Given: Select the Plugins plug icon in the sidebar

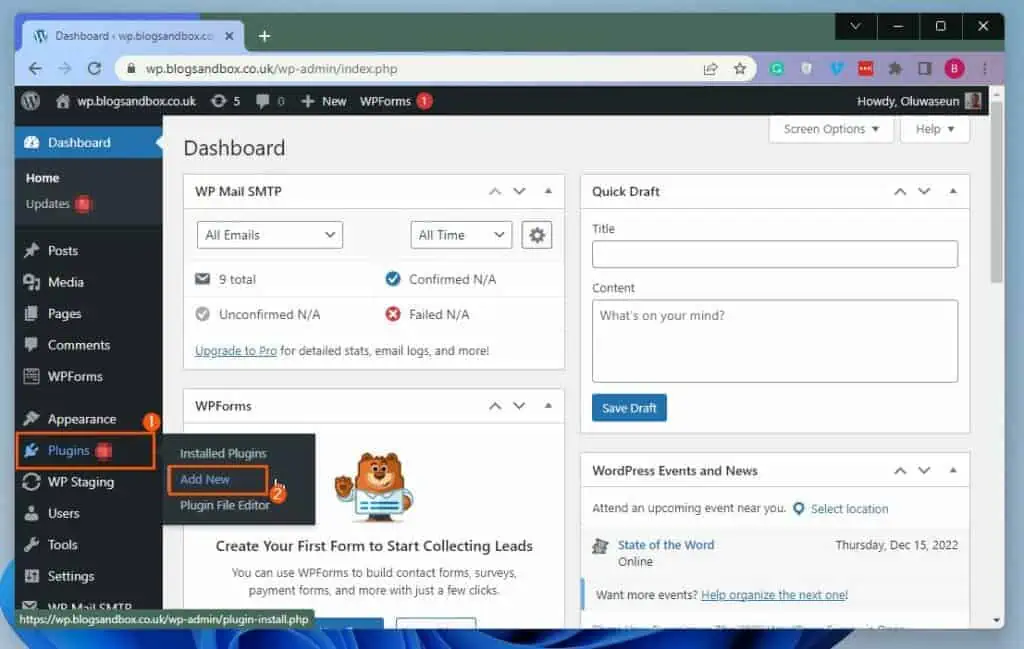Looking at the screenshot, I should click(31, 450).
